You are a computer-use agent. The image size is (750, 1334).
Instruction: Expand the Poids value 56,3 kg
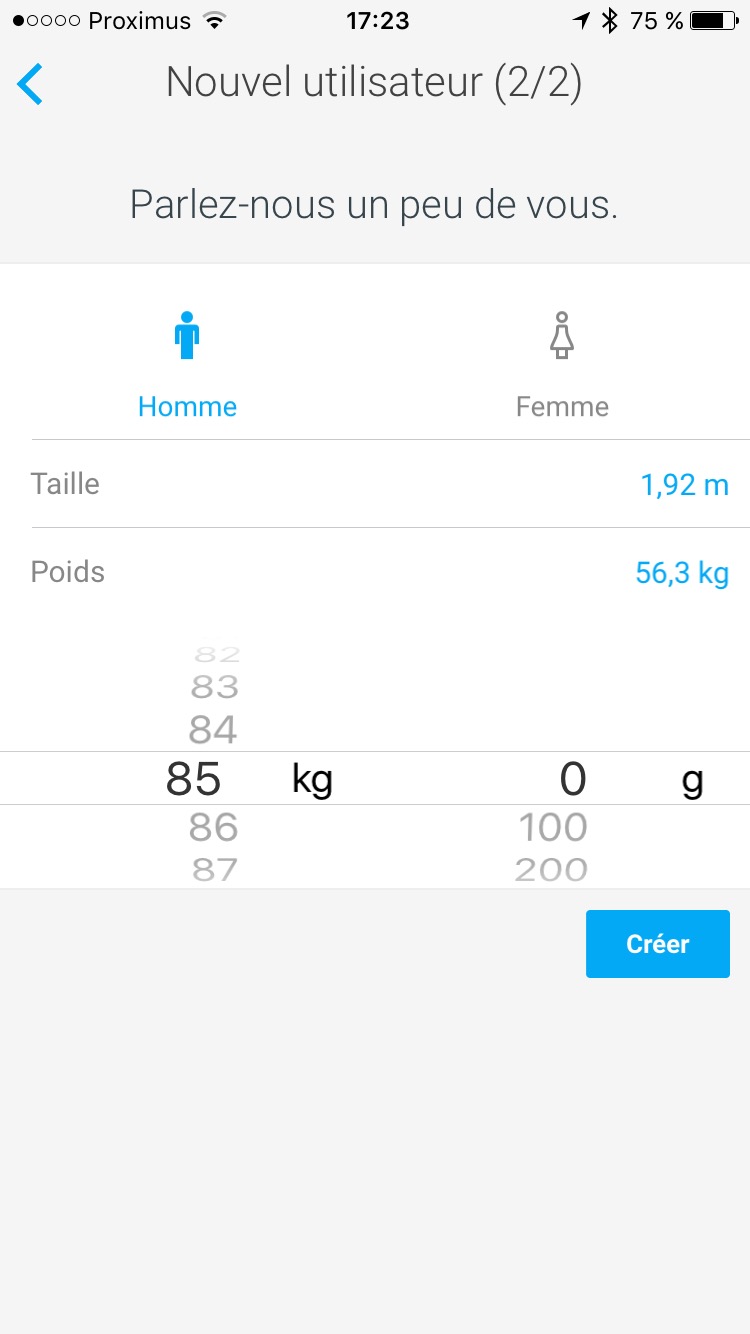(x=682, y=574)
